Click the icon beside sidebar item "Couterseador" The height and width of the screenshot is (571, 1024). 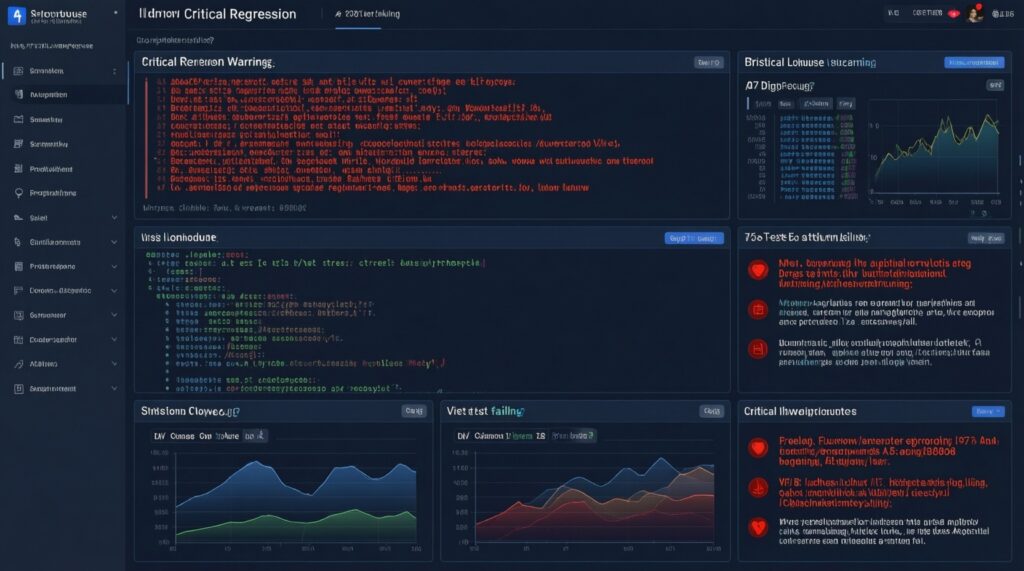point(18,340)
